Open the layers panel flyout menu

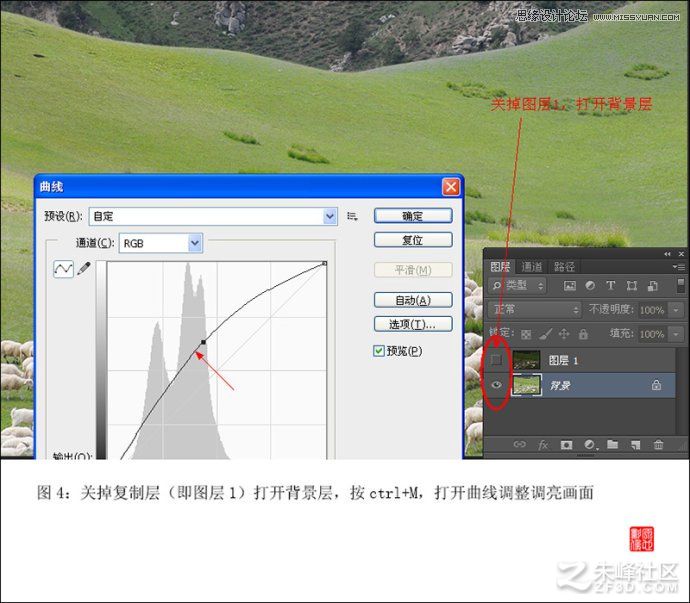[x=678, y=267]
